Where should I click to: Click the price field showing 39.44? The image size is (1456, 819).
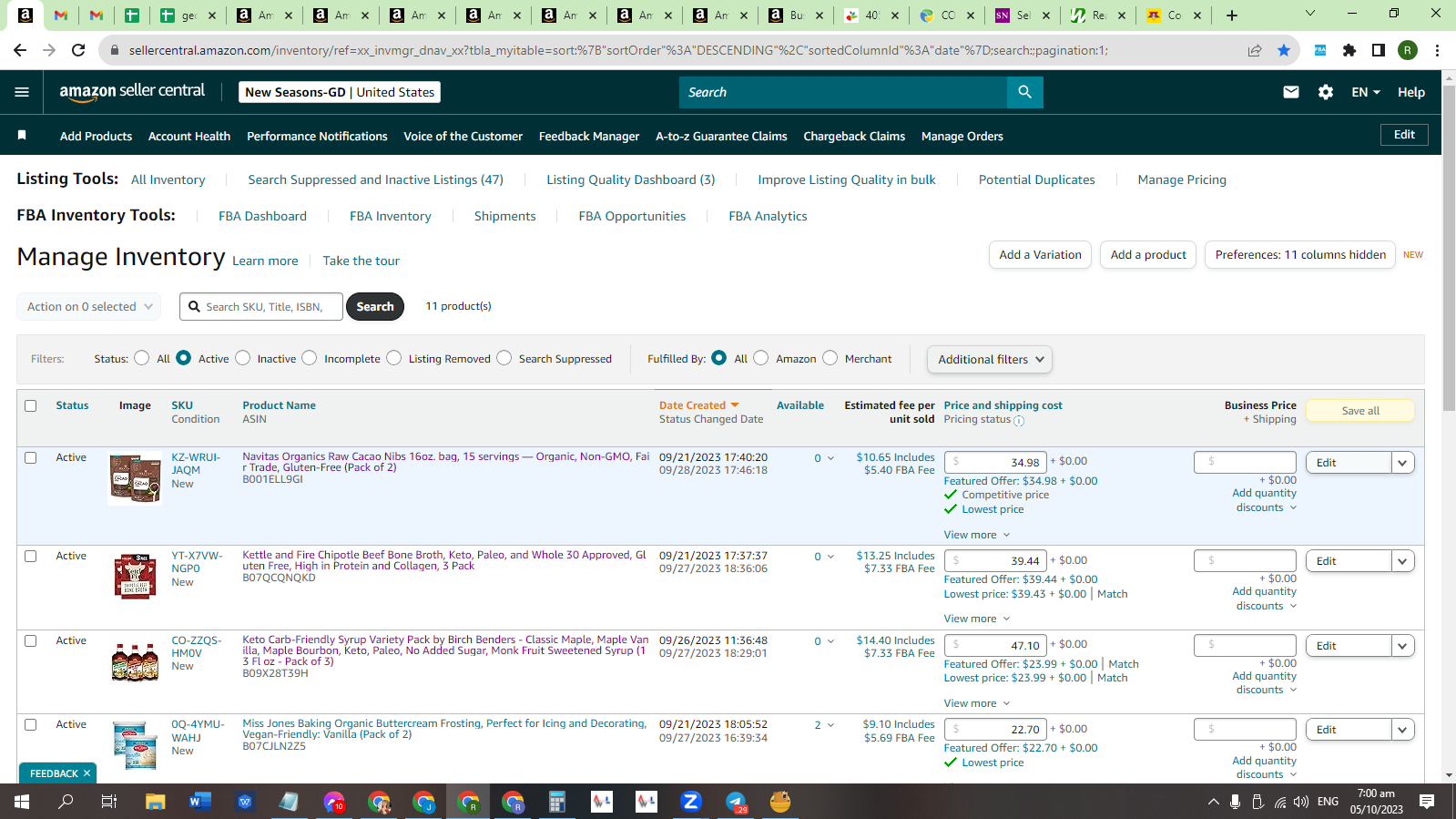pos(995,561)
